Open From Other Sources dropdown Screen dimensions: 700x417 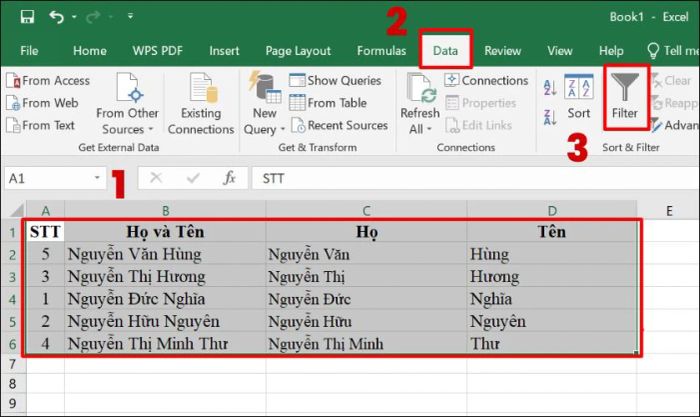(127, 104)
